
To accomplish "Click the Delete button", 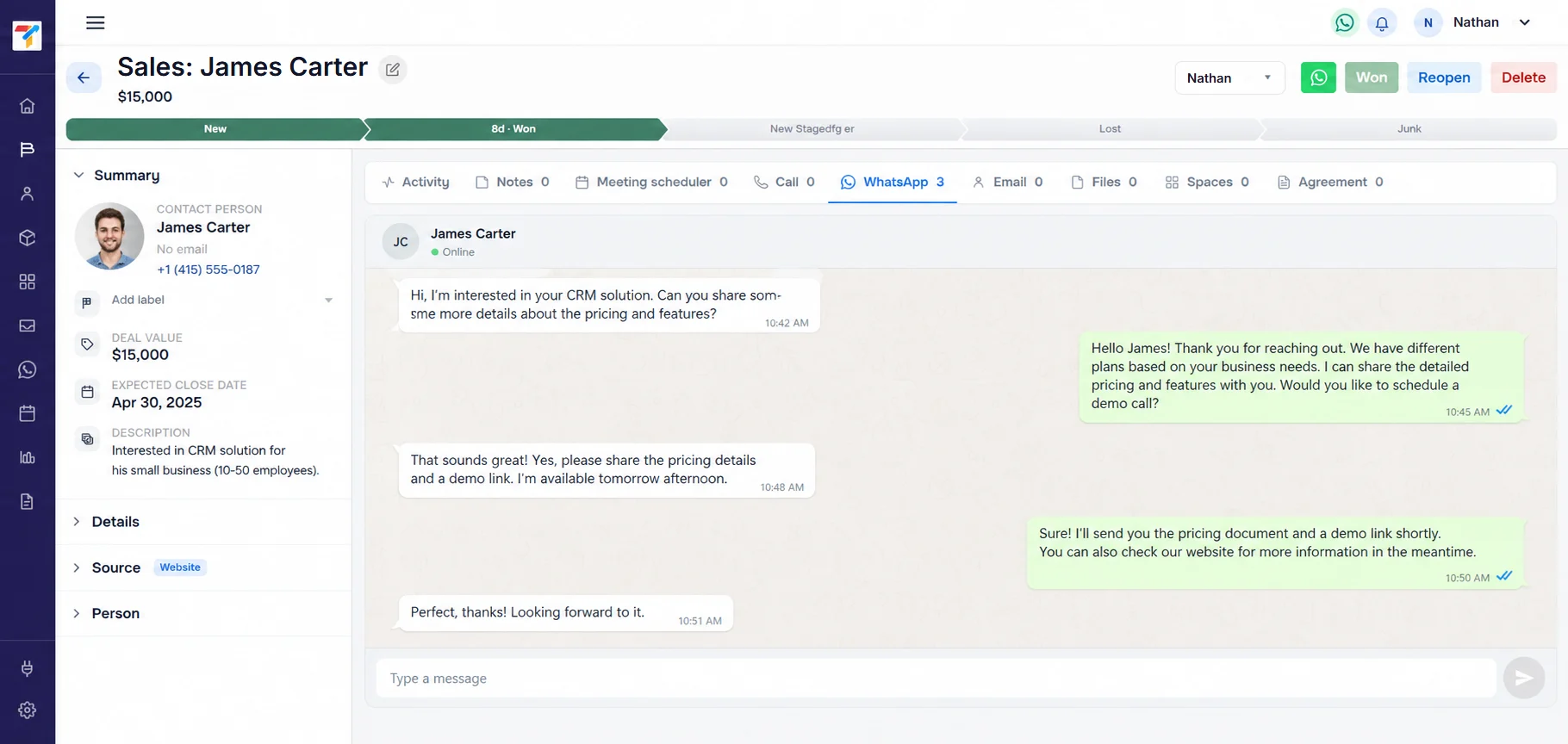I will click(x=1523, y=77).
